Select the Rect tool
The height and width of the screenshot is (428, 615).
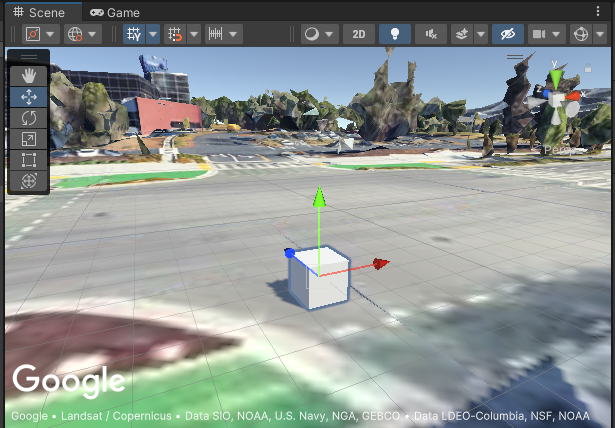tap(28, 160)
